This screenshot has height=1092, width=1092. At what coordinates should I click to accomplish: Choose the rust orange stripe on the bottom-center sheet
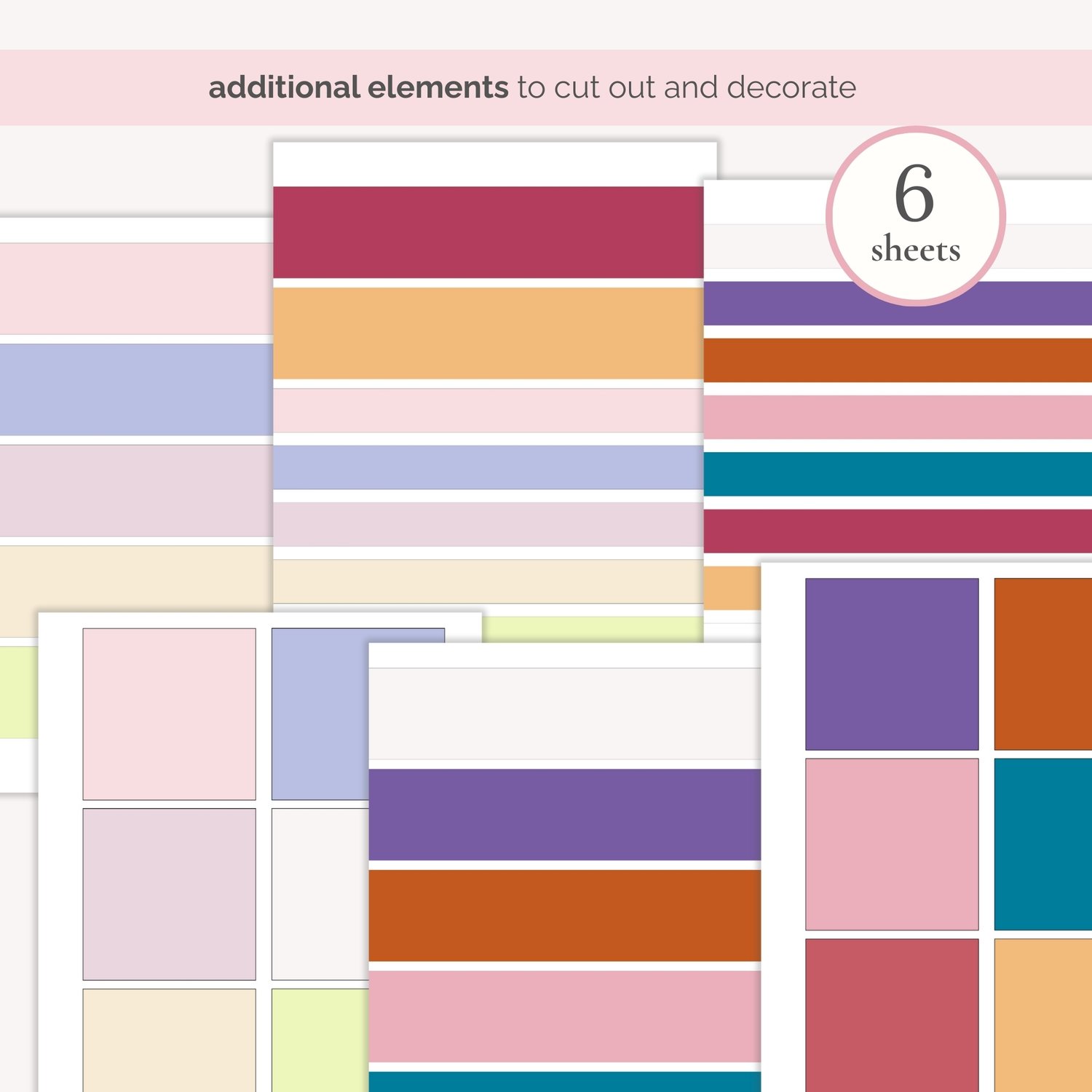click(x=565, y=916)
